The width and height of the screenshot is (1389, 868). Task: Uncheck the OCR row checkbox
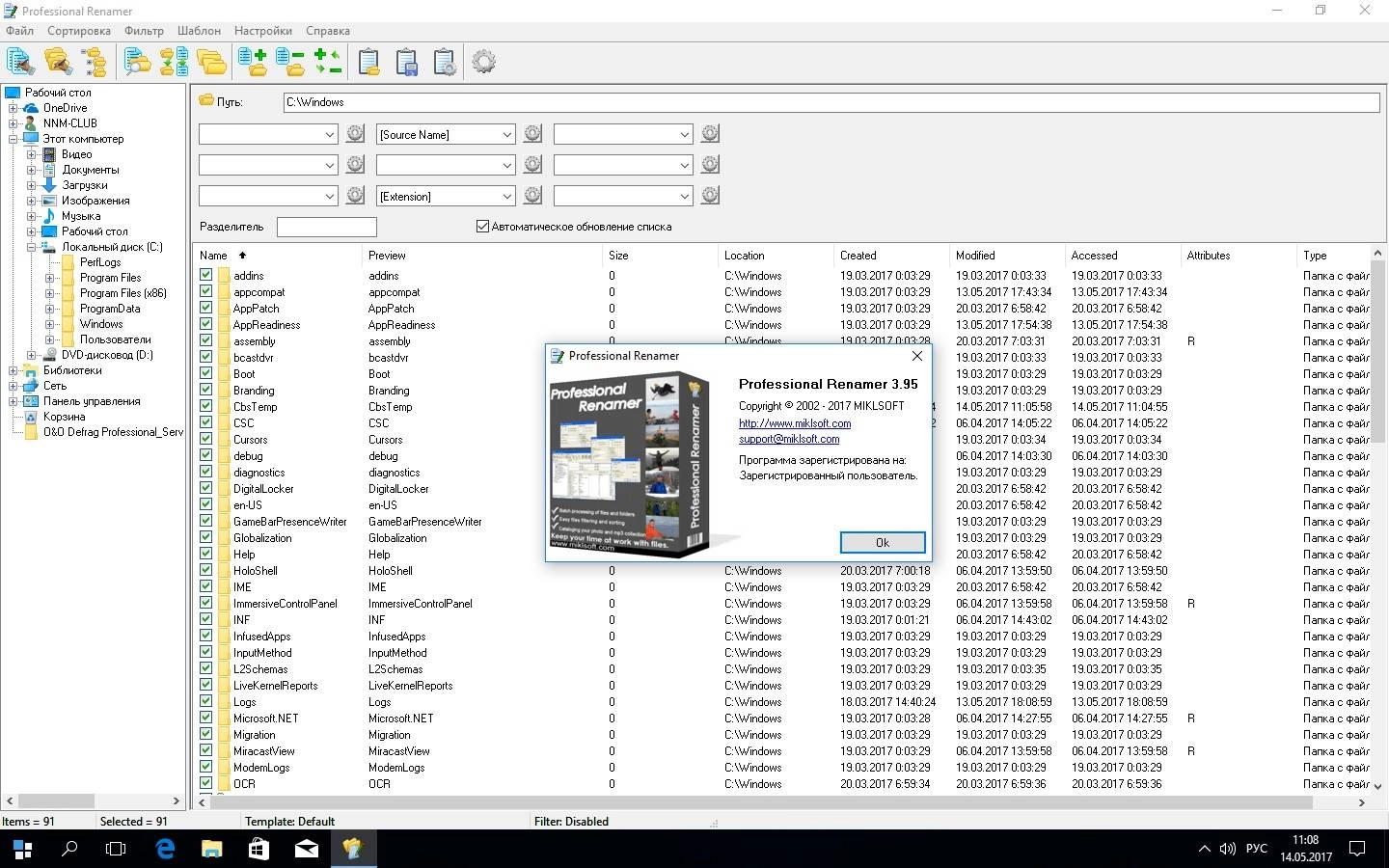(x=206, y=783)
